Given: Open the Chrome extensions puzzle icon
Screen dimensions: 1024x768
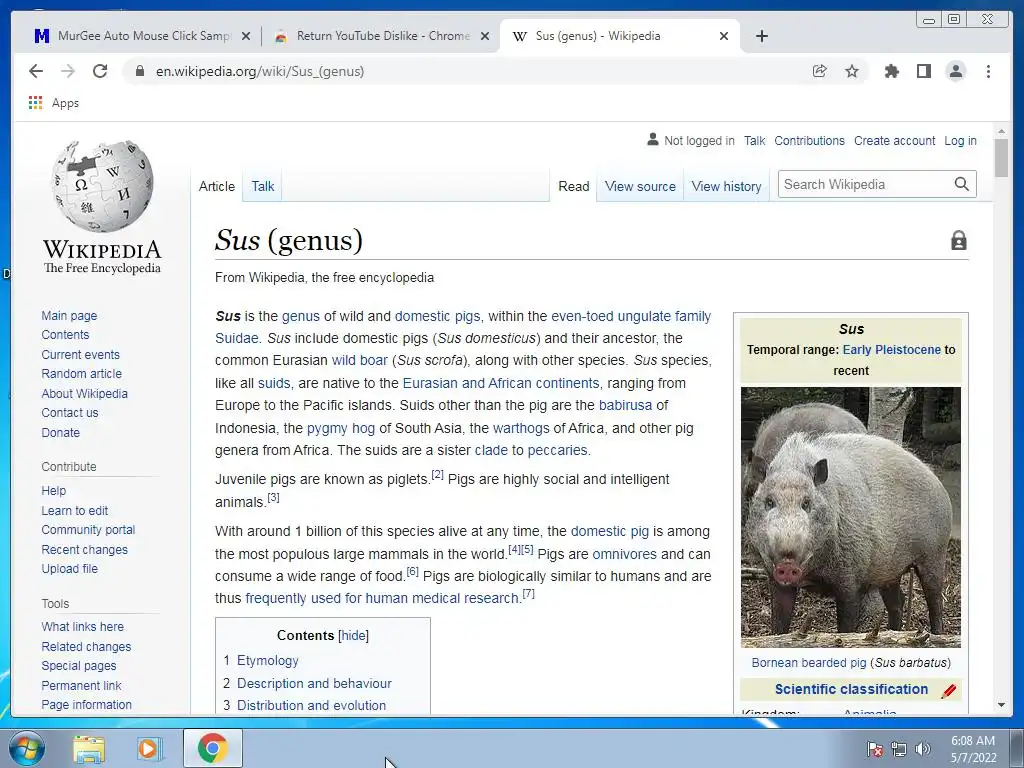Looking at the screenshot, I should (891, 71).
